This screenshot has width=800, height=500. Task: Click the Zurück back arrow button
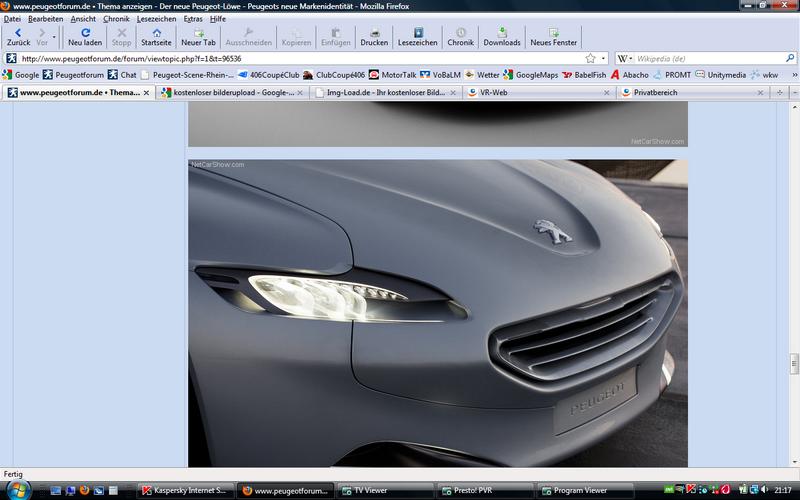coord(18,37)
